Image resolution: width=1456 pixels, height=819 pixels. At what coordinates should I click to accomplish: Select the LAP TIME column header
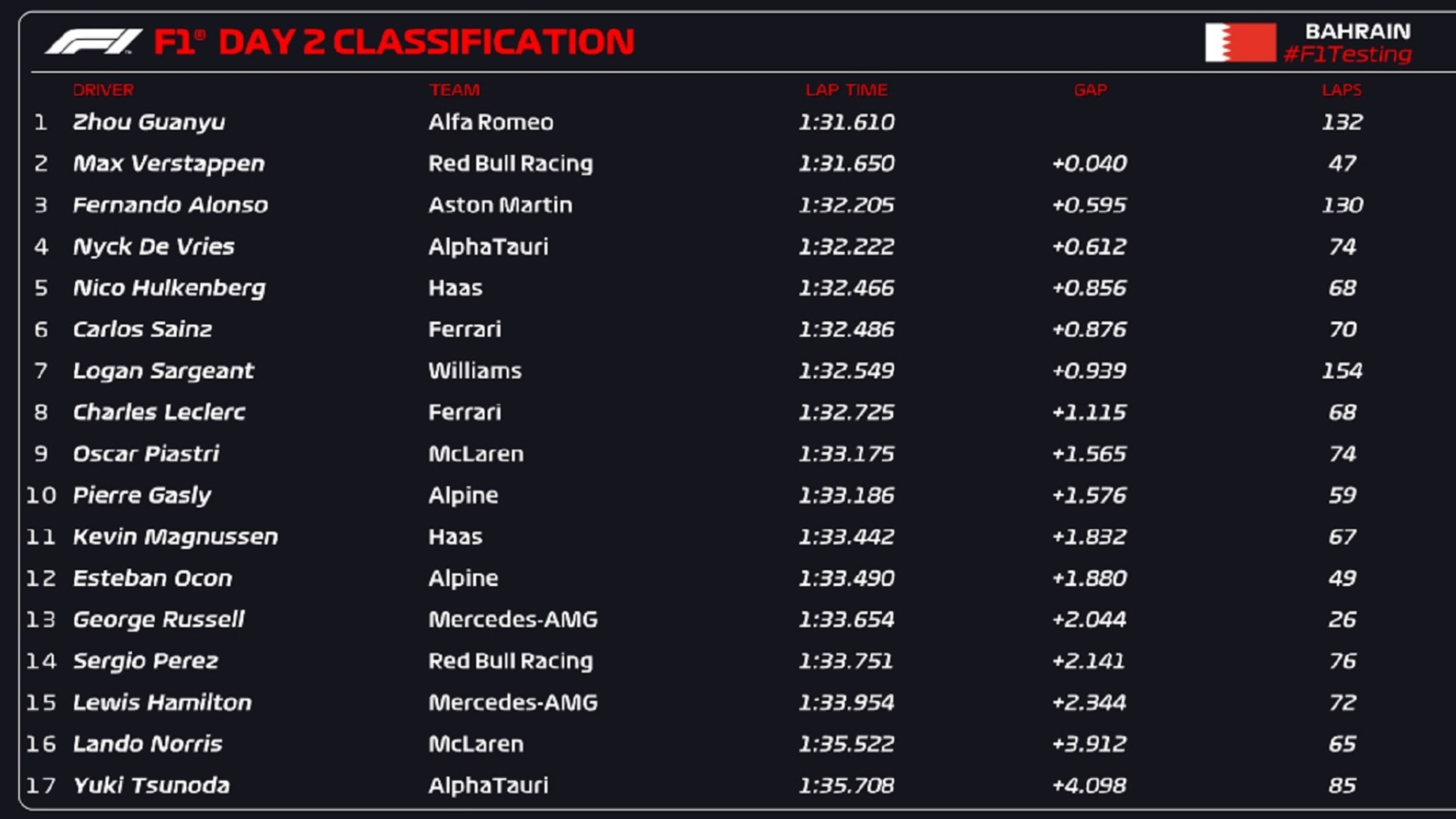pyautogui.click(x=846, y=90)
